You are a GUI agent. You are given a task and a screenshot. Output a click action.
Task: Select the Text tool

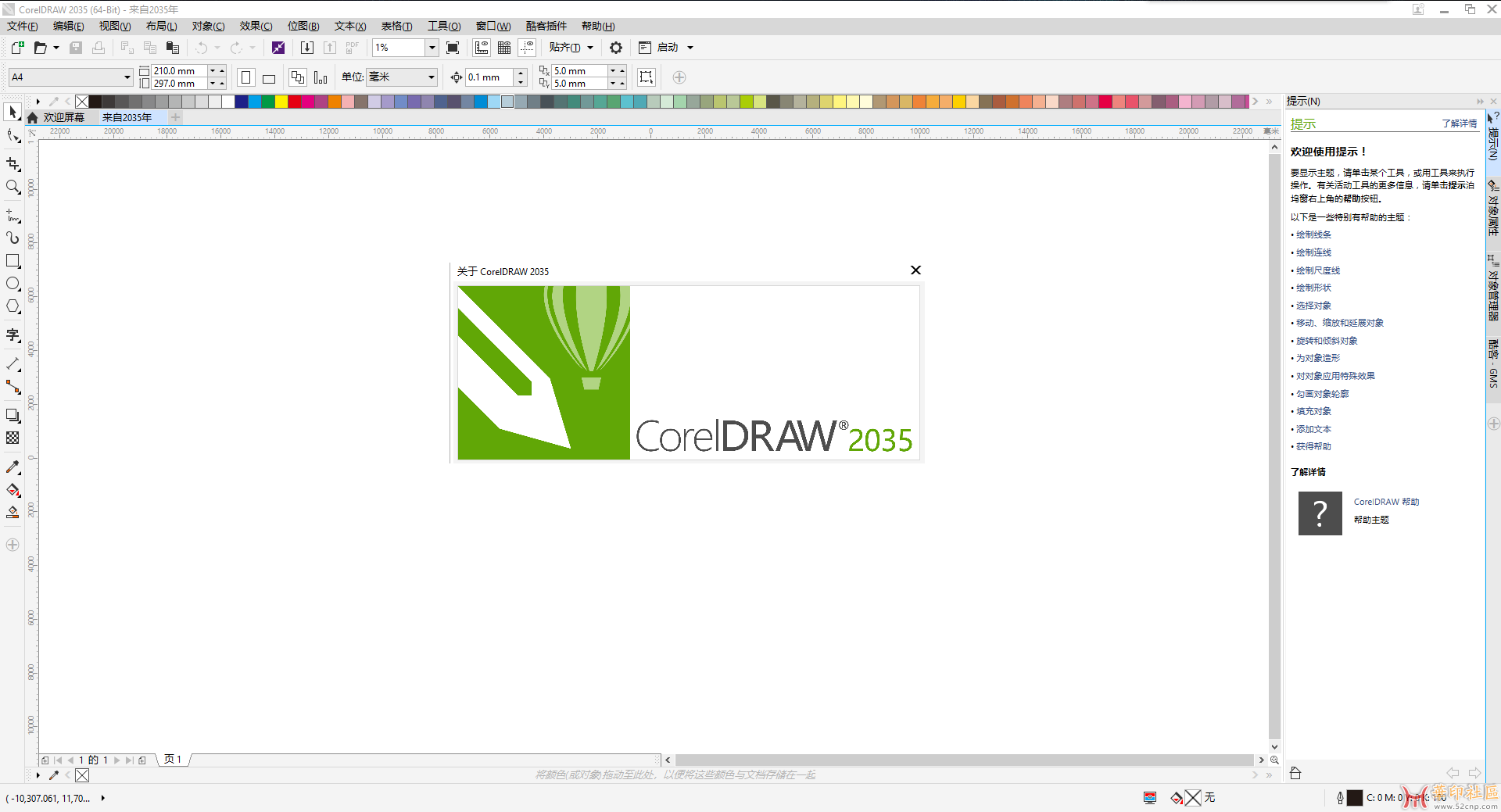(13, 335)
